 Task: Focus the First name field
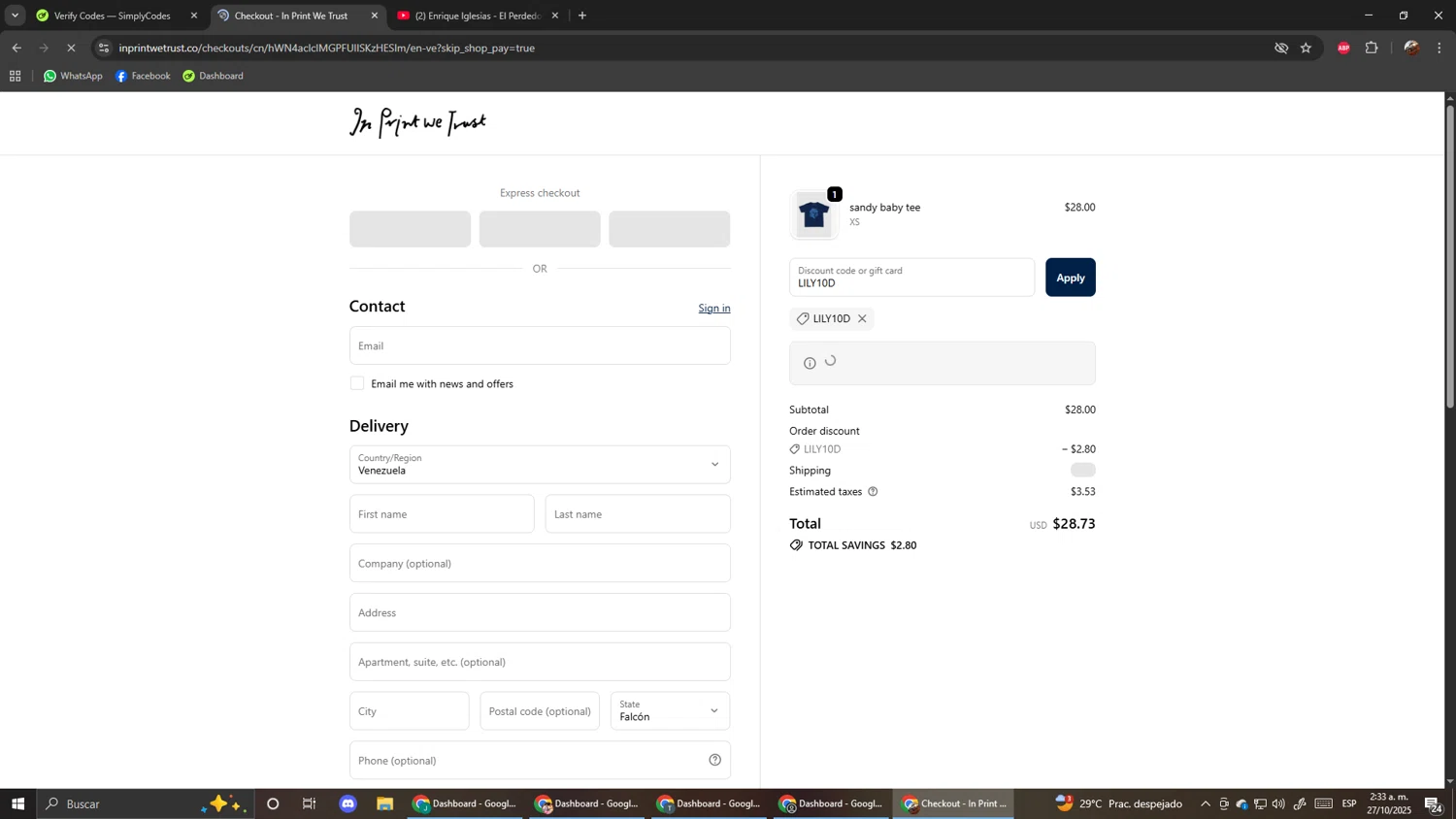[x=442, y=513]
